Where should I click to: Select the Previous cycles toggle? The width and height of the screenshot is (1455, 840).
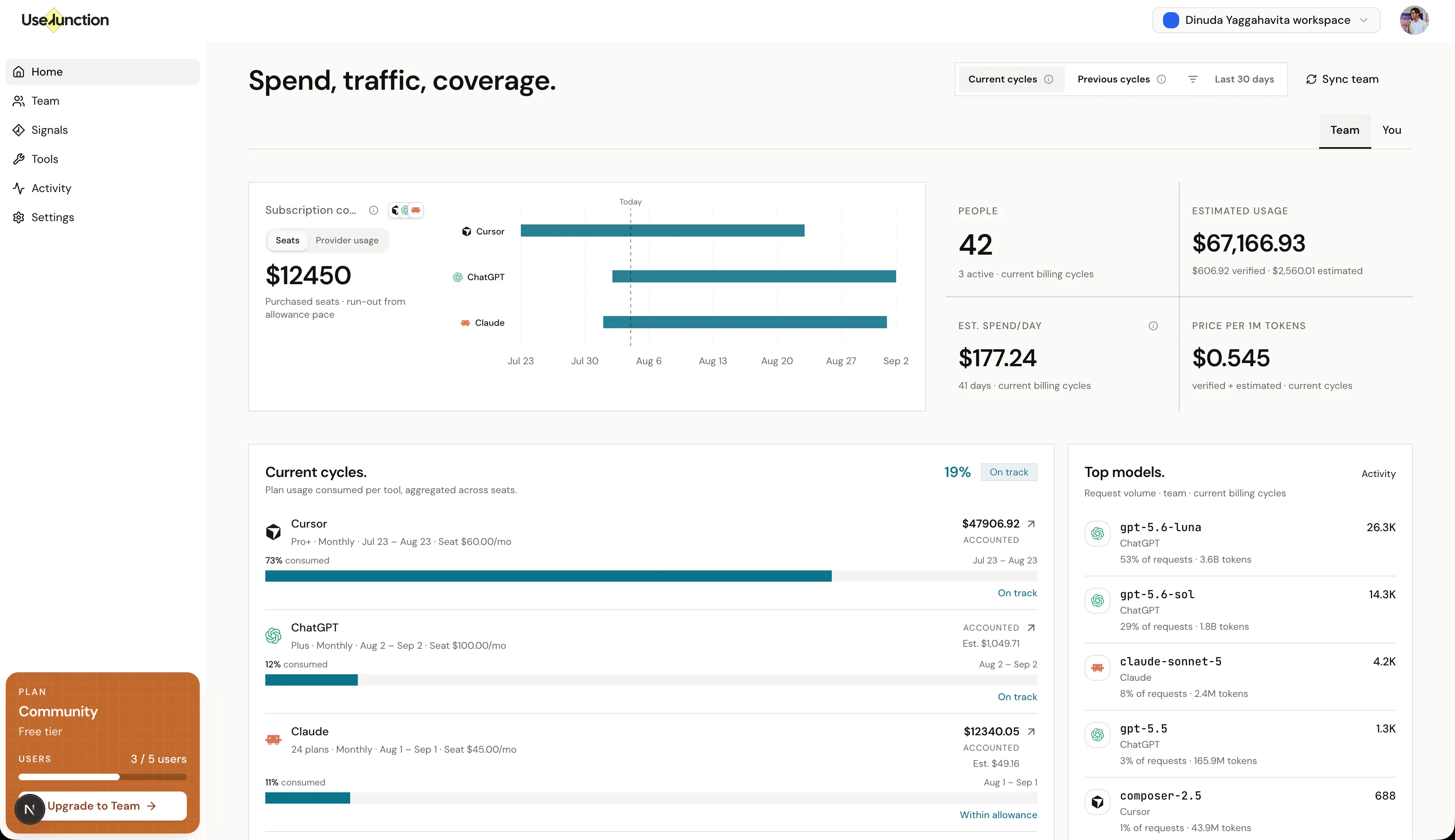(1121, 79)
